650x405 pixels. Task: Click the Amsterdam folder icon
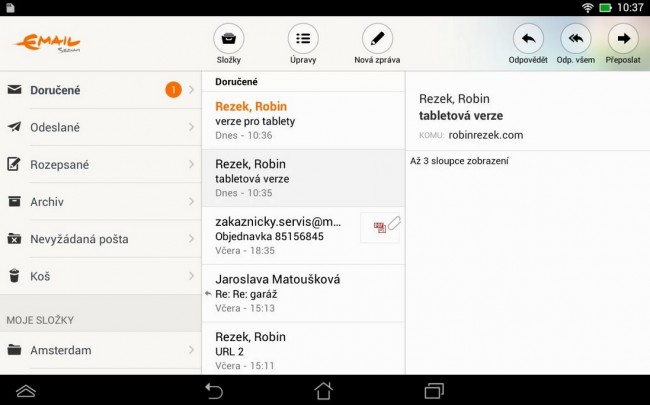(15, 350)
